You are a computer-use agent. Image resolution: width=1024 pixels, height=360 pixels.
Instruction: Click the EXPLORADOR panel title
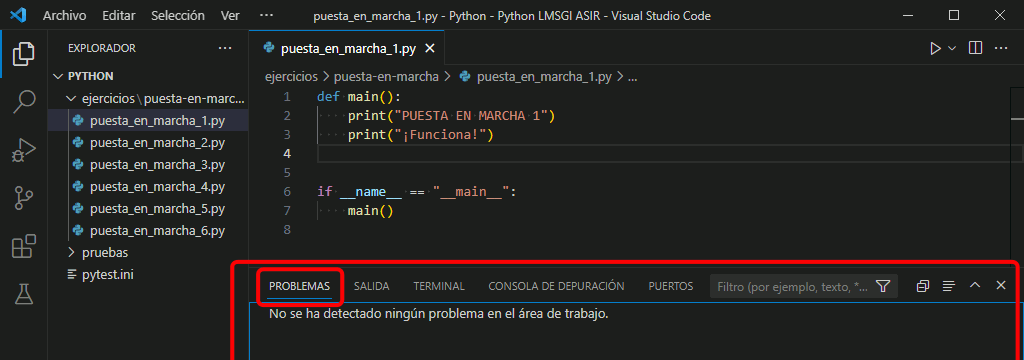(x=102, y=48)
